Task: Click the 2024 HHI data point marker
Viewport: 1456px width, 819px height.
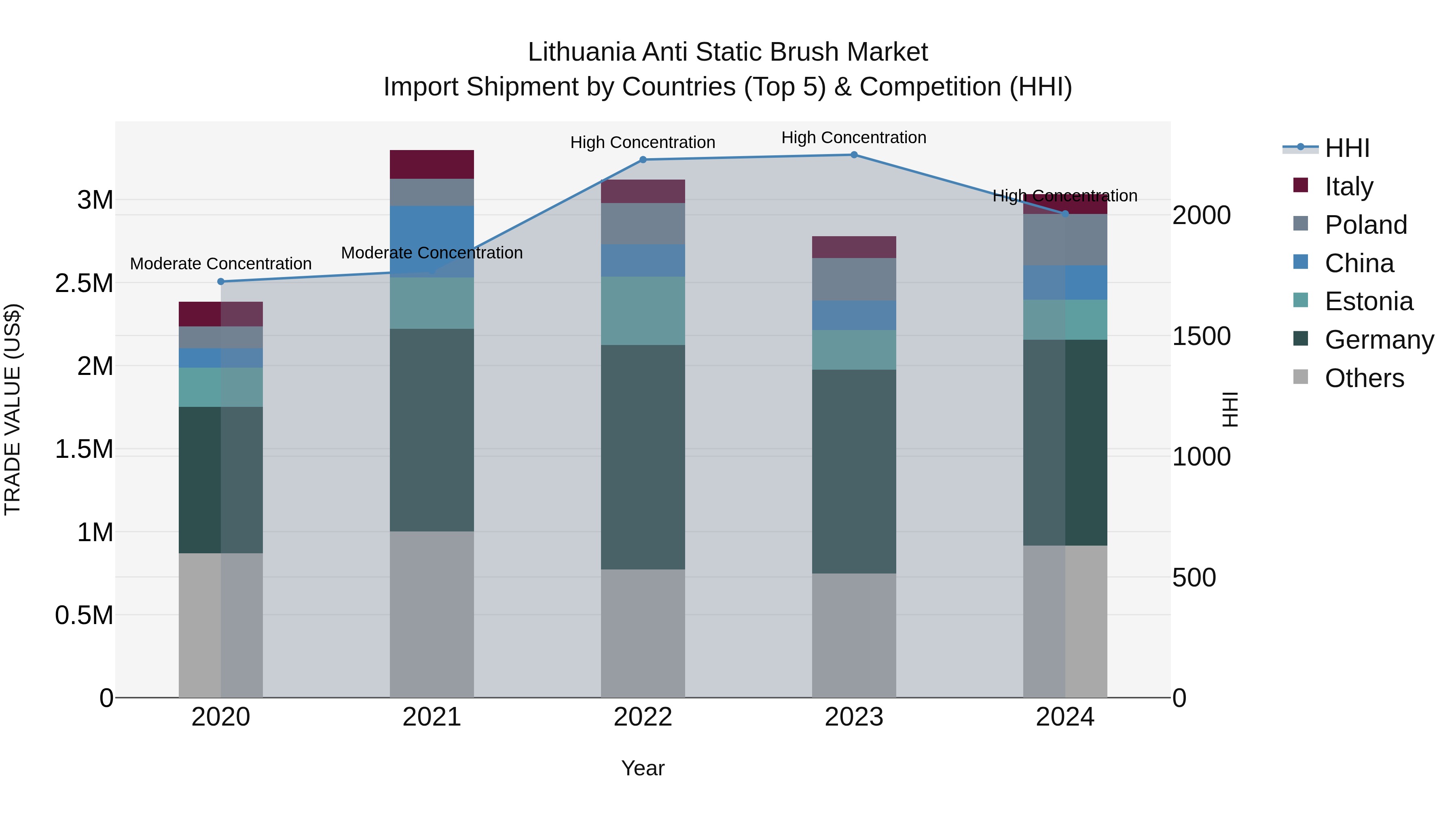Action: pos(1065,214)
